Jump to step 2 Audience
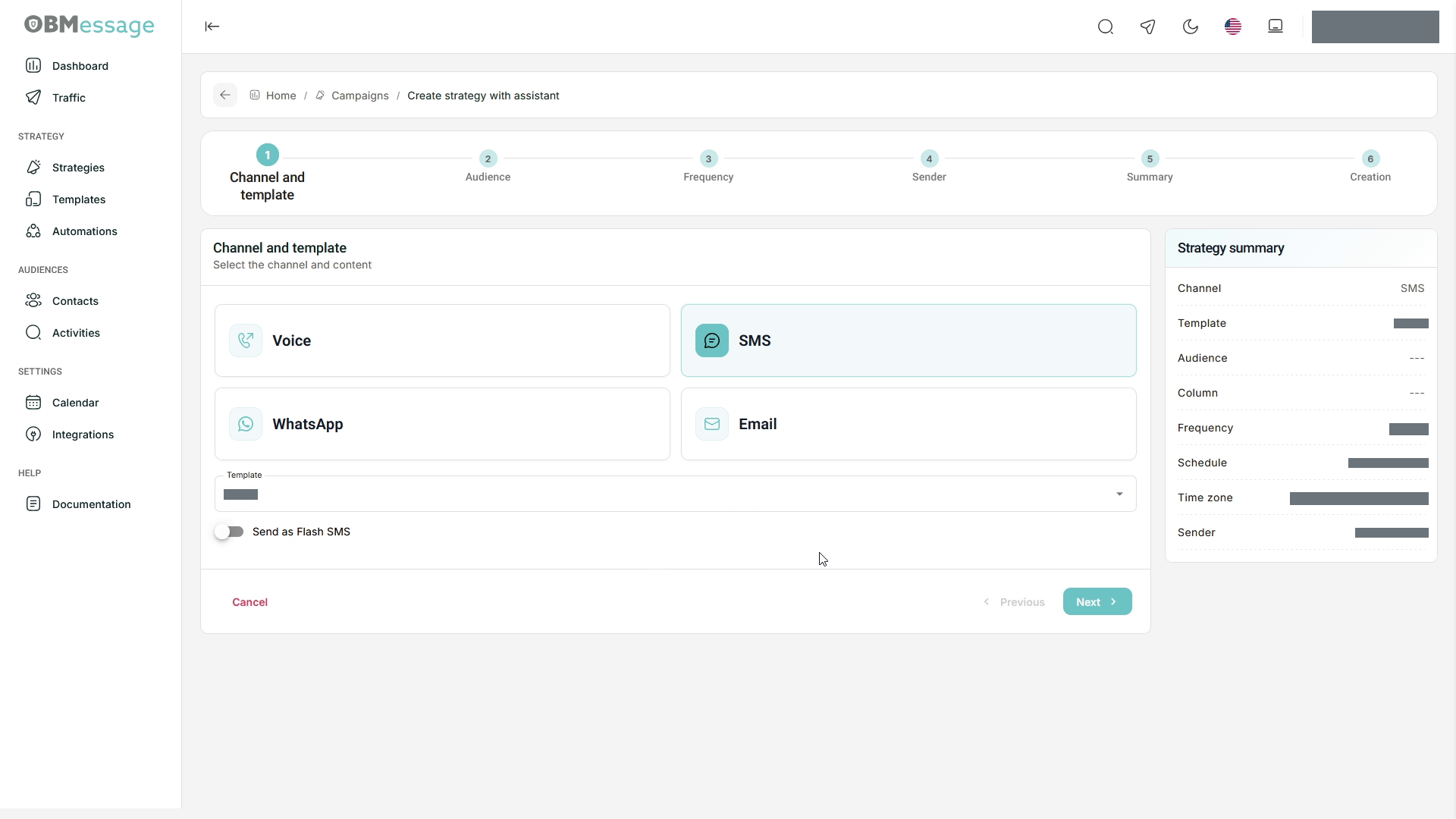Screen dimensions: 1456x819 click(x=488, y=166)
